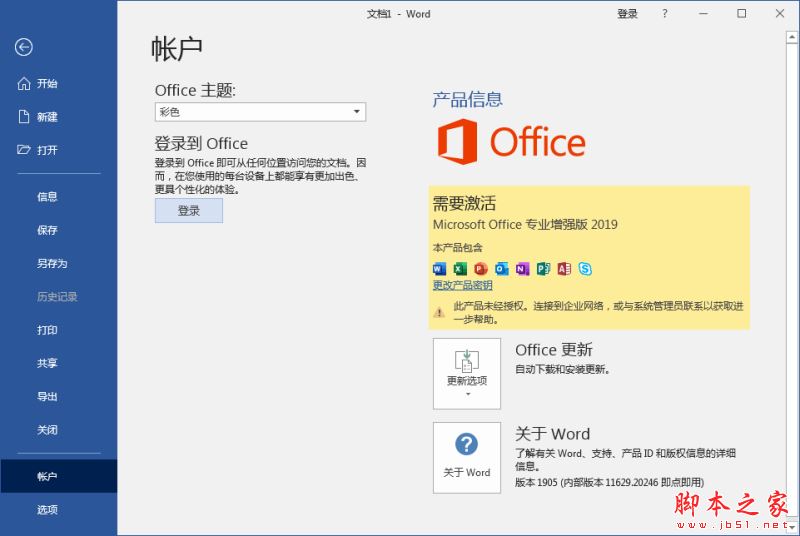Image resolution: width=800 pixels, height=536 pixels.
Task: Click the 产品信息 heading
Action: point(467,99)
